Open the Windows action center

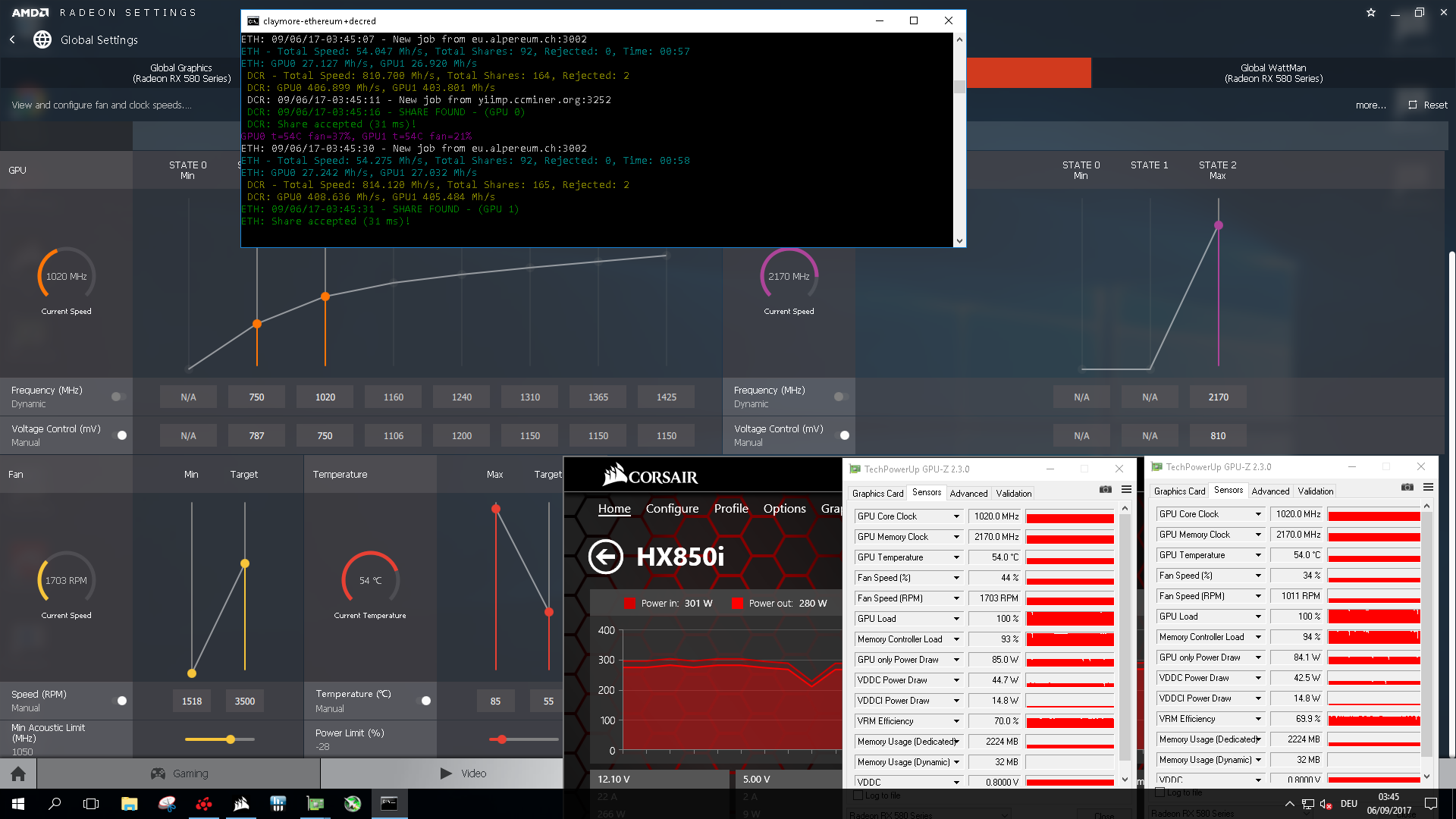click(1431, 804)
